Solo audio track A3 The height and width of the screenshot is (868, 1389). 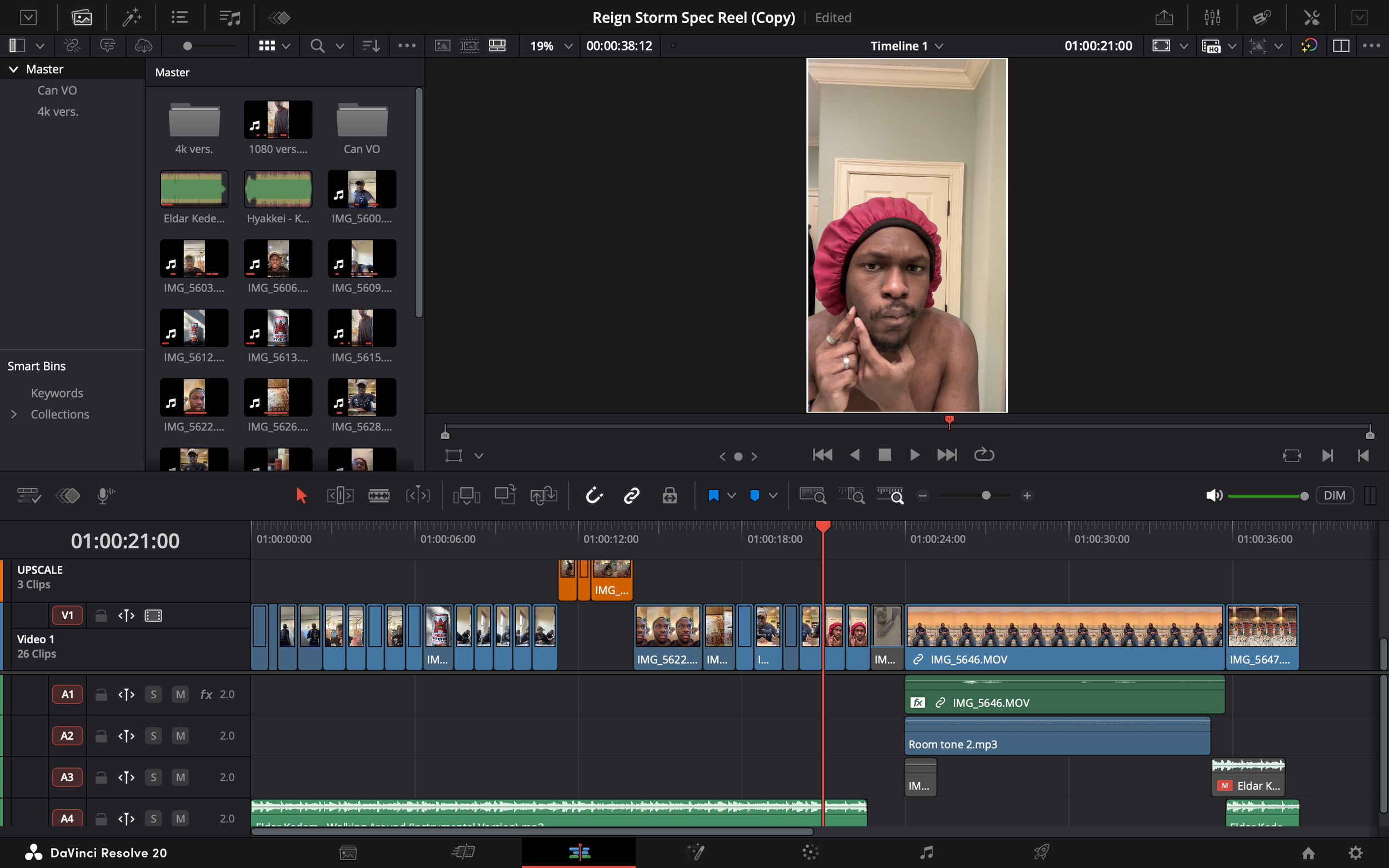click(153, 777)
